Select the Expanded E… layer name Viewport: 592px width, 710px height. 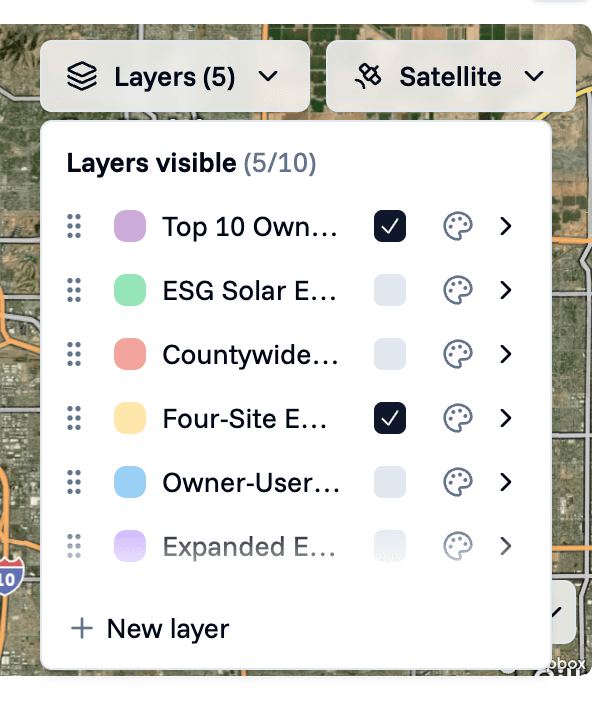[x=249, y=547]
